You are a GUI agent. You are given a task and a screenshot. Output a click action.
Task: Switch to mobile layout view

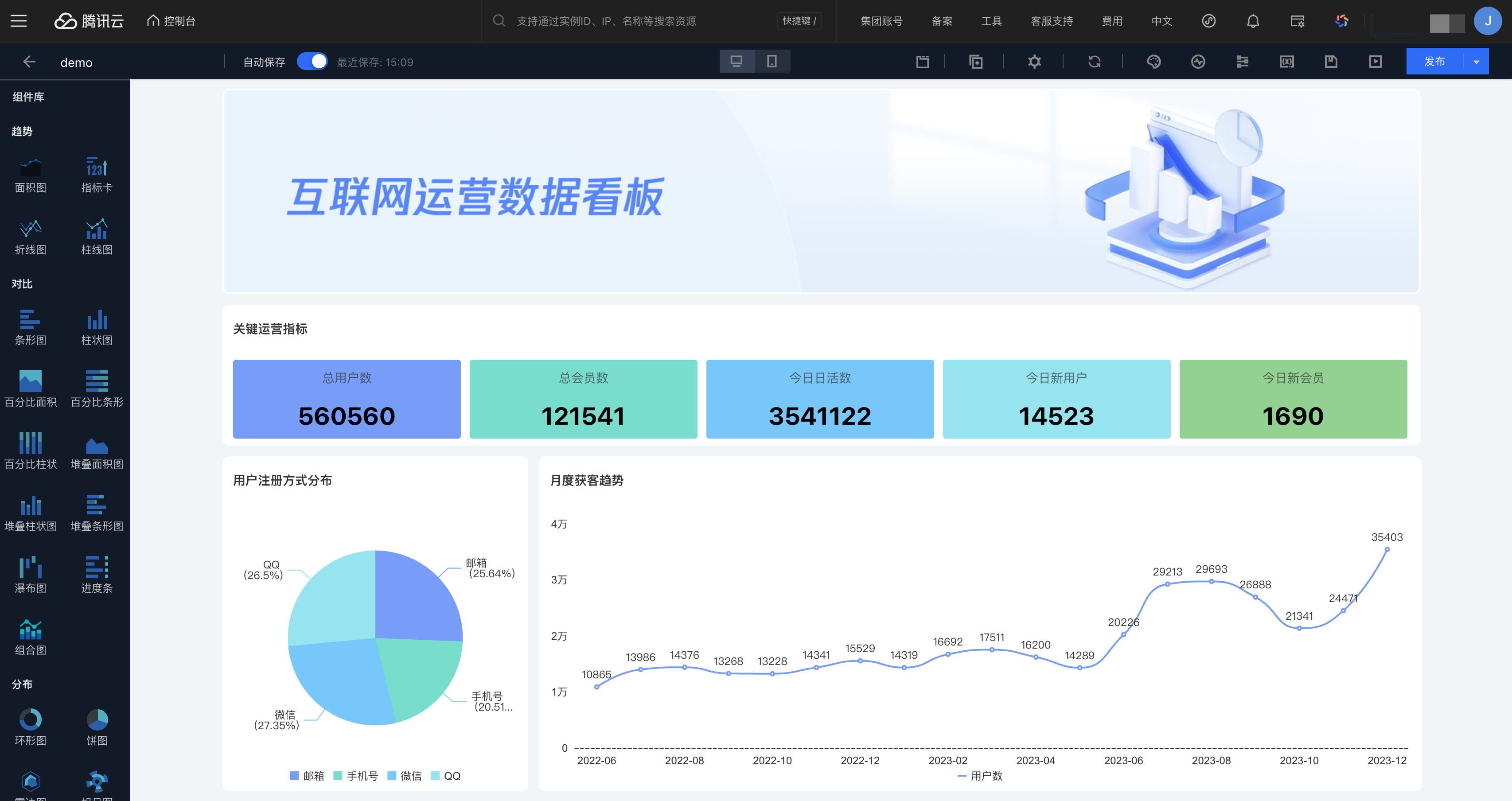click(772, 62)
